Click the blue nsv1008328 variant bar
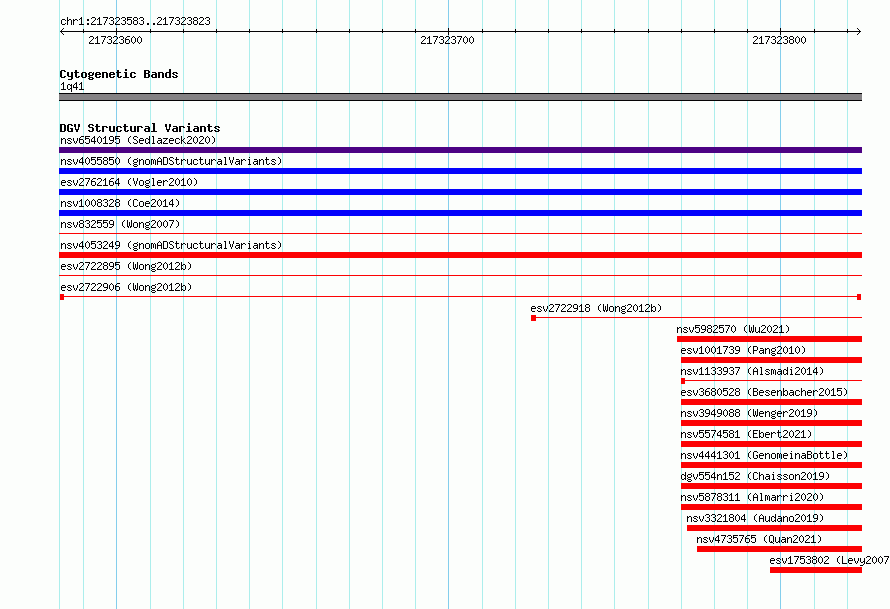The width and height of the screenshot is (890, 609). pyautogui.click(x=460, y=213)
